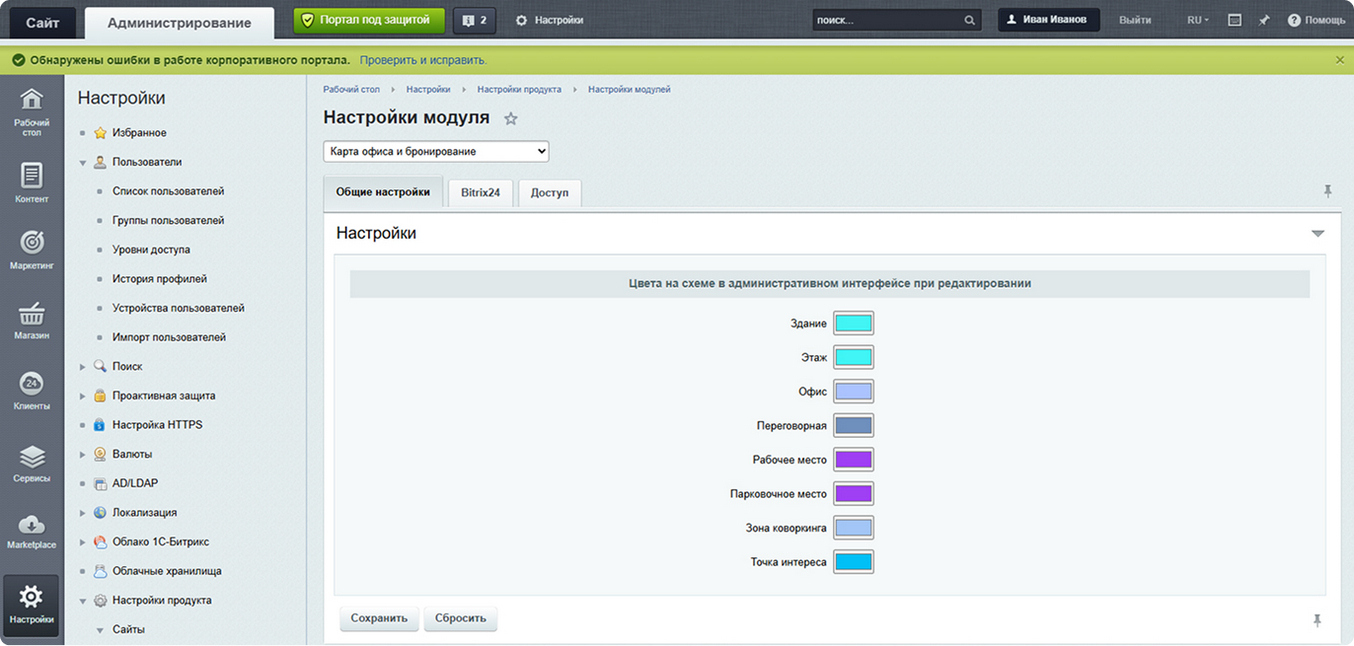Open Список пользователей in the tree
This screenshot has height=646, width=1354.
168,191
